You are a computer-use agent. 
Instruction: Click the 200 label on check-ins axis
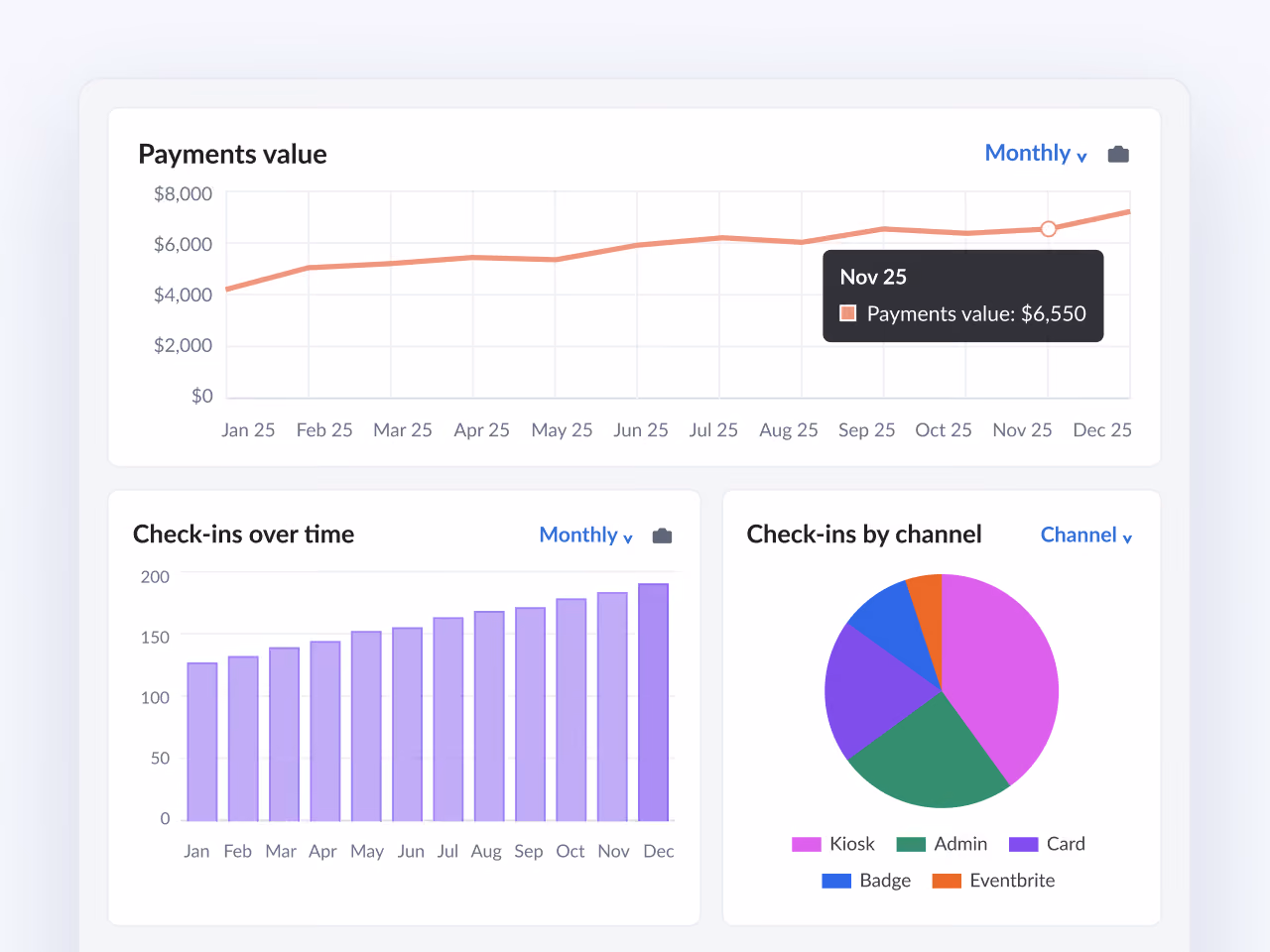click(x=155, y=577)
